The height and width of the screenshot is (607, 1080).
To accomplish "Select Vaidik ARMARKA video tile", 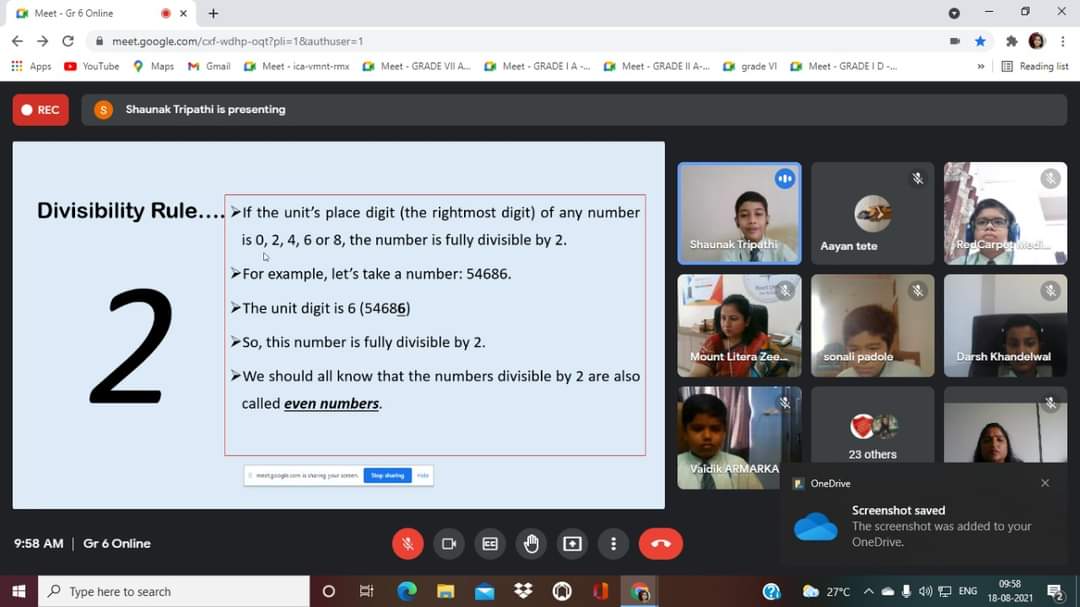I will (x=739, y=438).
